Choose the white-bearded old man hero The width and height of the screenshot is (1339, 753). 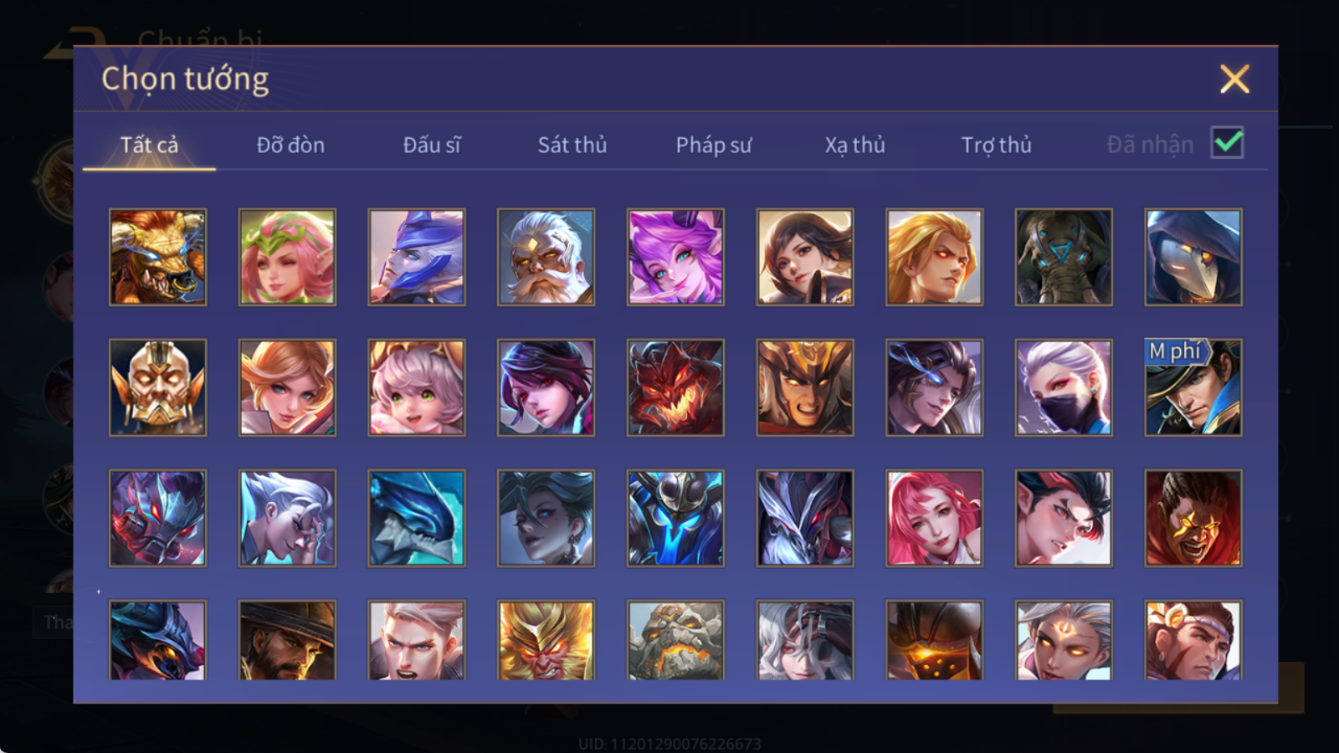(546, 257)
